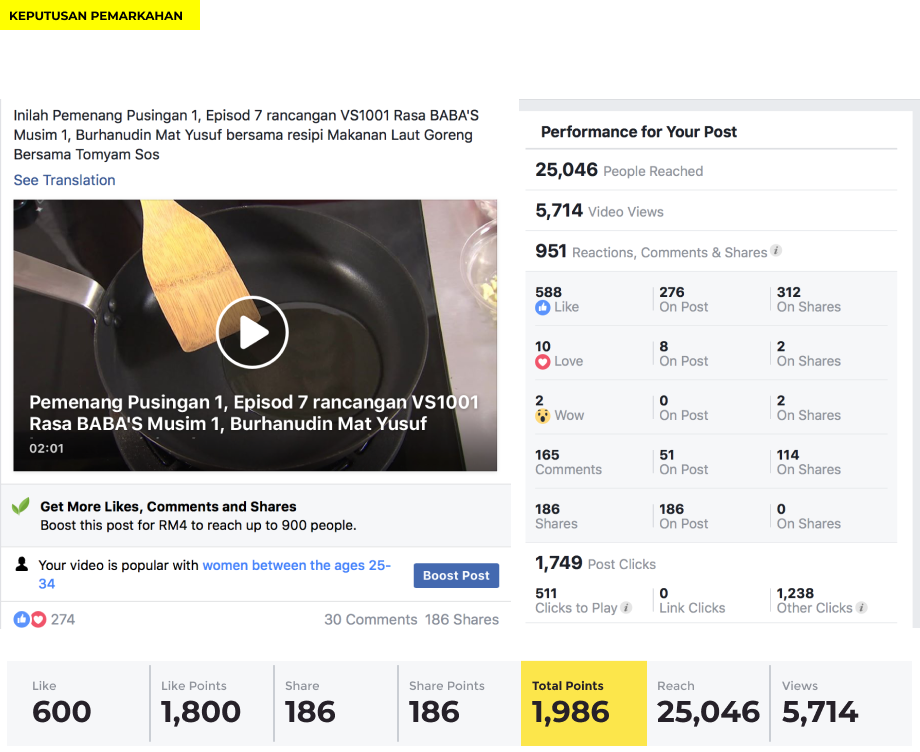Click the See Translation link

pyautogui.click(x=65, y=180)
